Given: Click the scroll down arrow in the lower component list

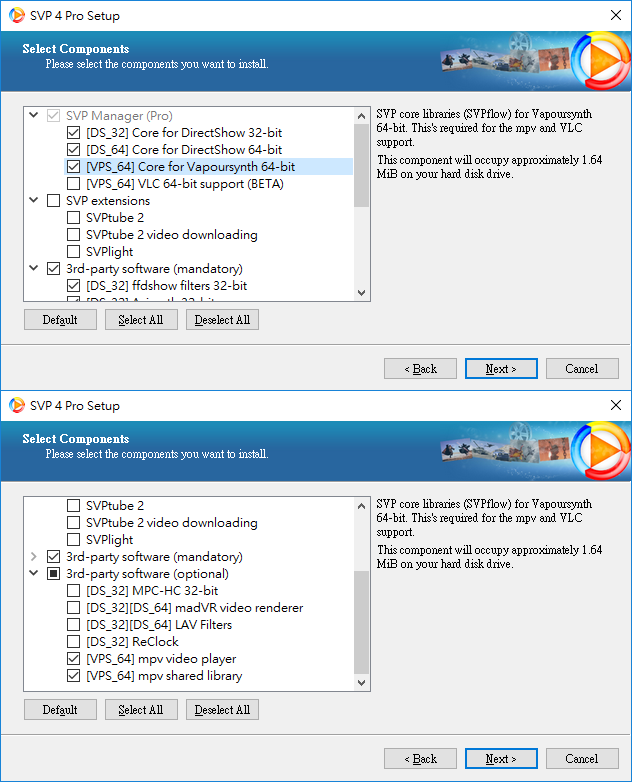Looking at the screenshot, I should click(361, 683).
